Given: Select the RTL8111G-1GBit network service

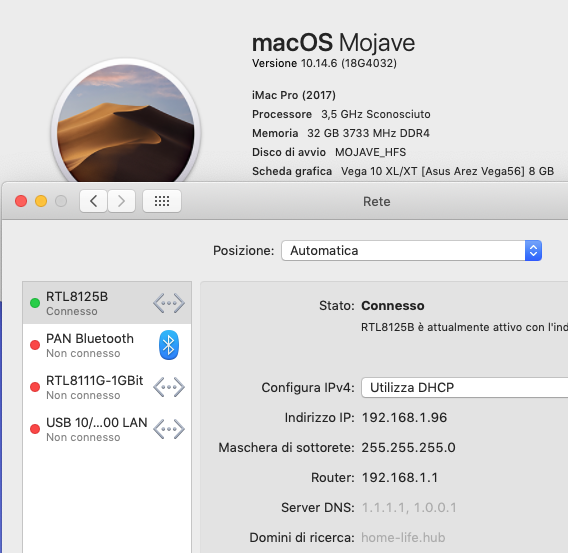Looking at the screenshot, I should 107,387.
